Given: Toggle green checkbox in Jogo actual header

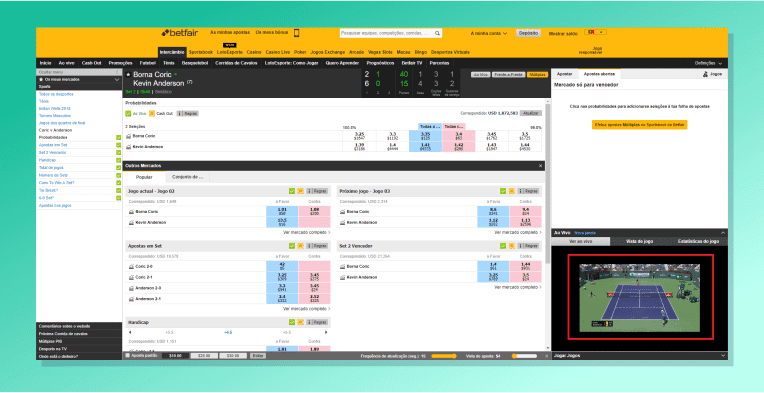Looking at the screenshot, I should [292, 191].
